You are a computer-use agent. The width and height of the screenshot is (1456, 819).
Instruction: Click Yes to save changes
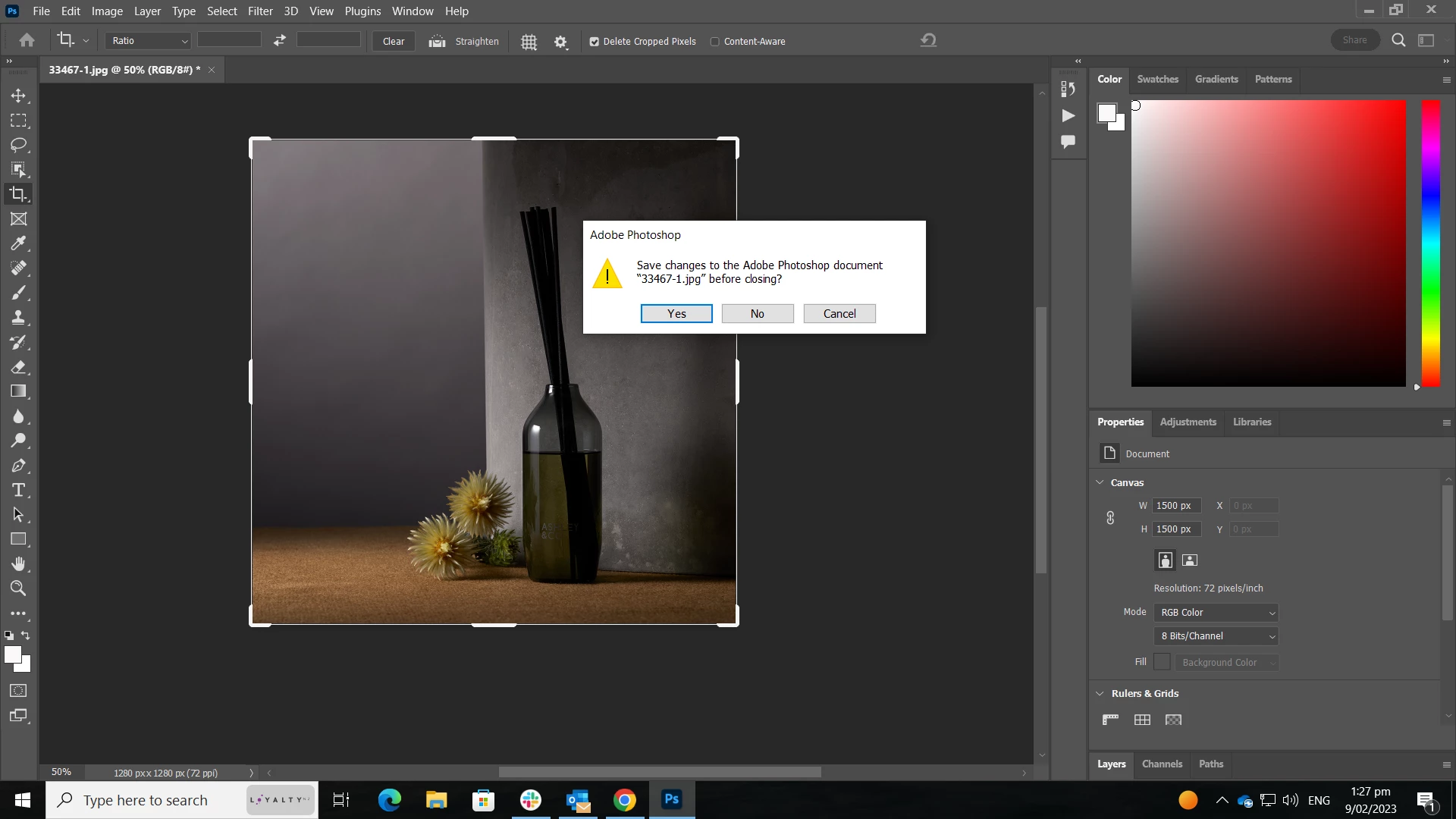(x=676, y=314)
